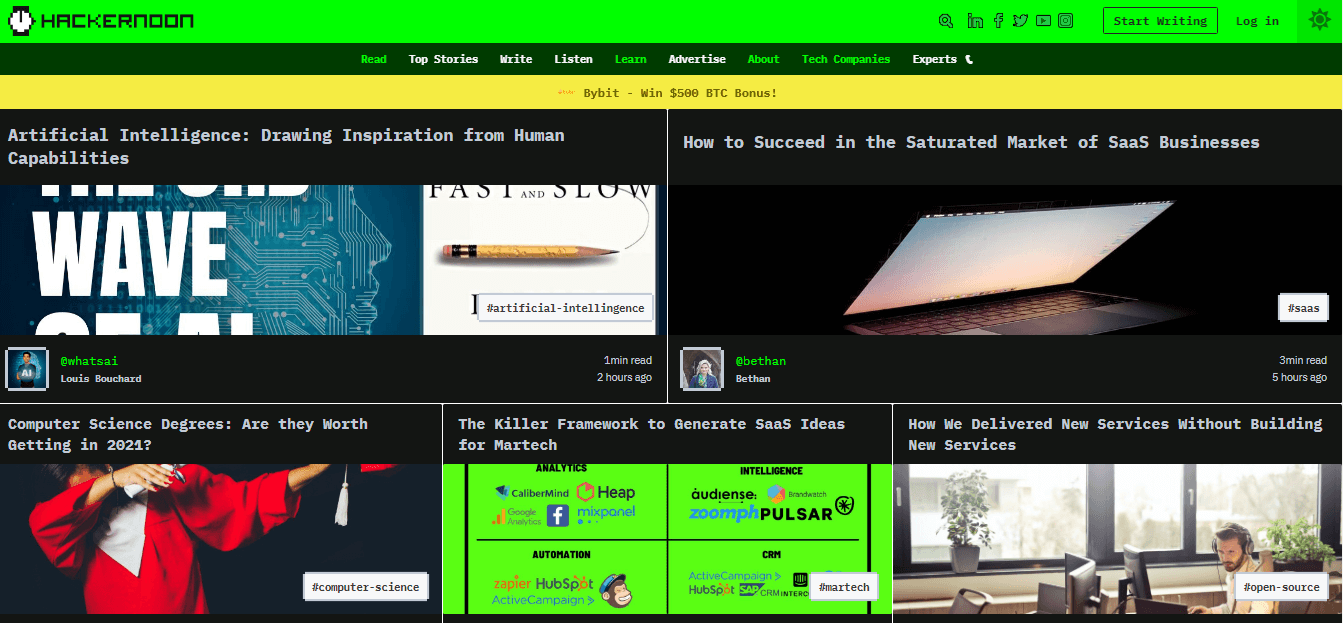
Task: Select Tech Companies in navigation bar
Action: click(845, 59)
